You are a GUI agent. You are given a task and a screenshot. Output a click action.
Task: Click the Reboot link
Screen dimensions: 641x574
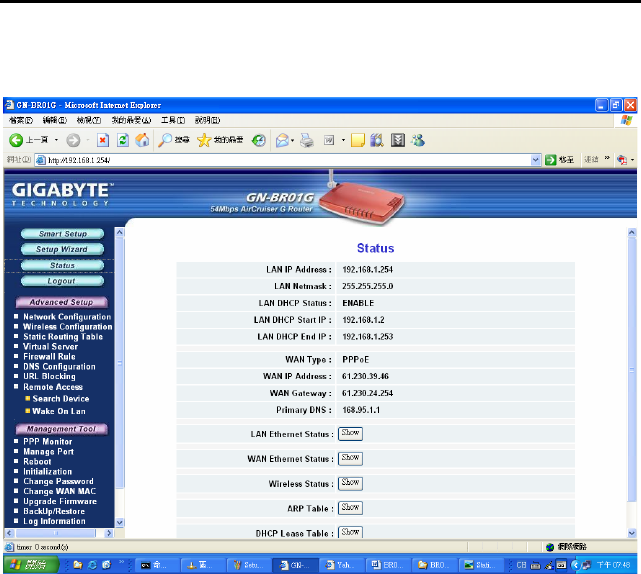[x=37, y=462]
